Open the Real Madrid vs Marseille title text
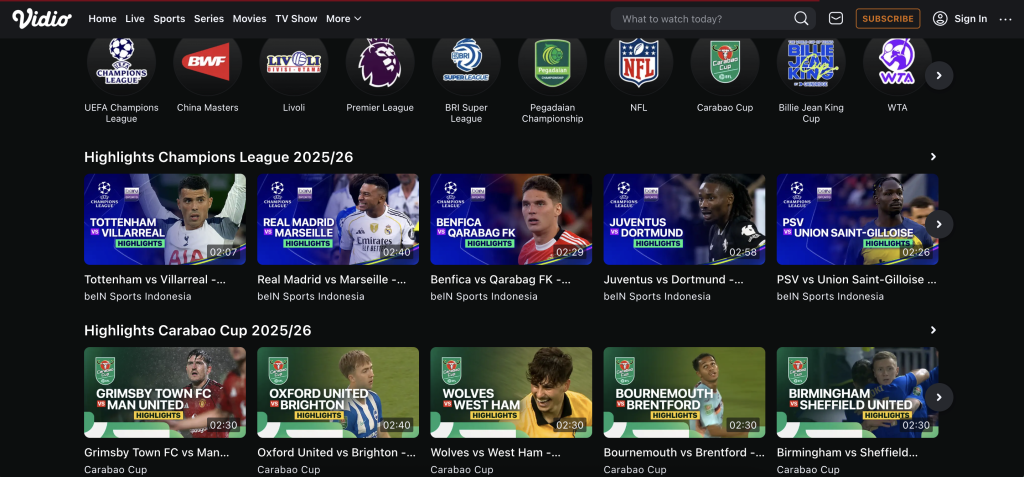This screenshot has width=1024, height=477. (332, 280)
